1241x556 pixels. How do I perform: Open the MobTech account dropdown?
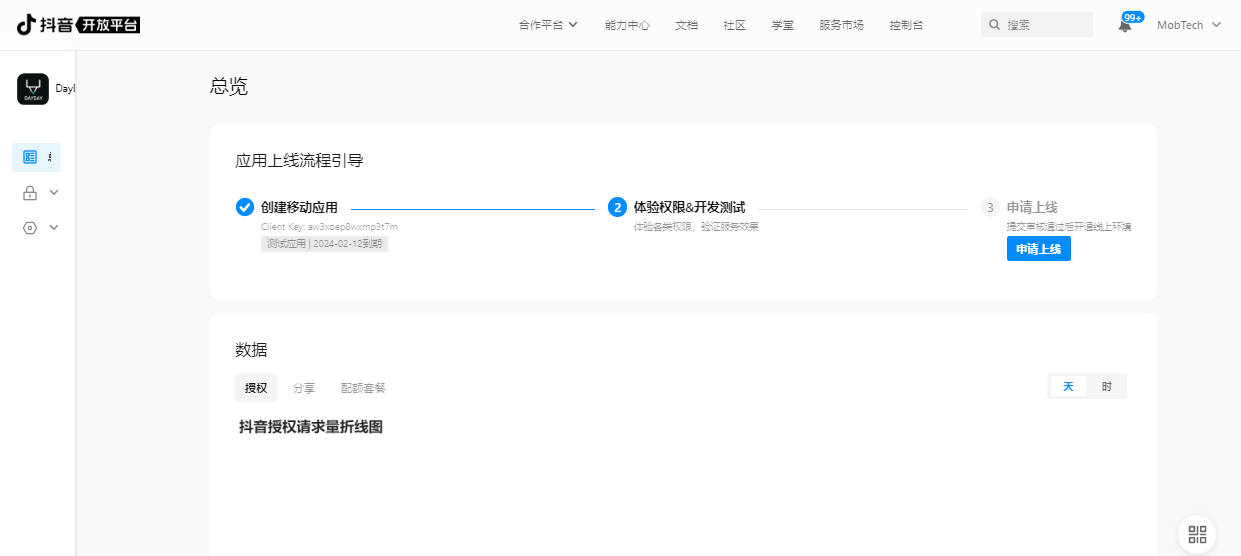pyautogui.click(x=1189, y=25)
